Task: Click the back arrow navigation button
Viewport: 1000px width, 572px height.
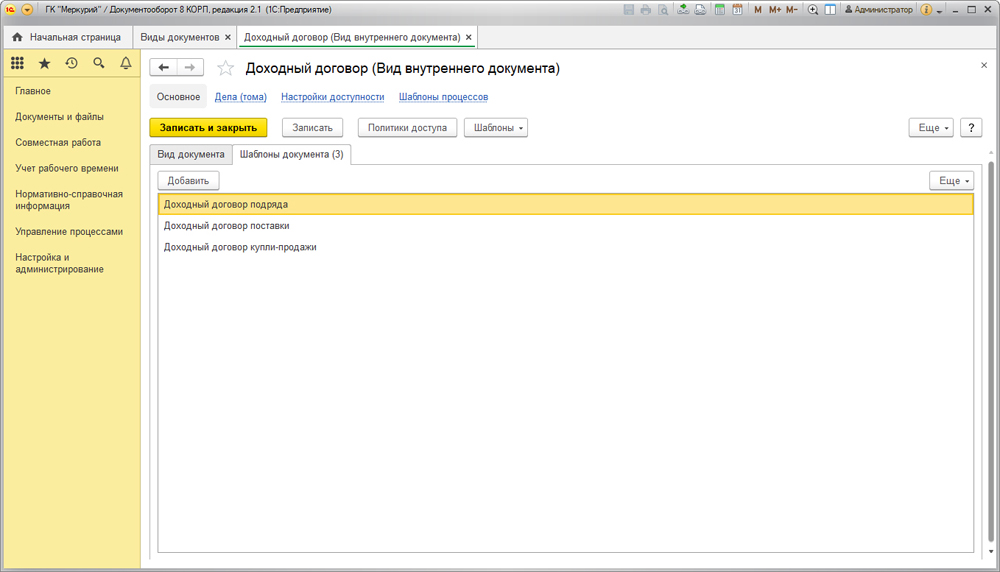Action: click(x=163, y=67)
